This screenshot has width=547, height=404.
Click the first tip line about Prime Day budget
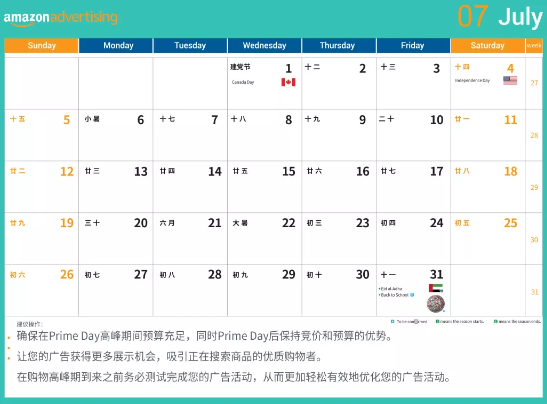point(204,336)
